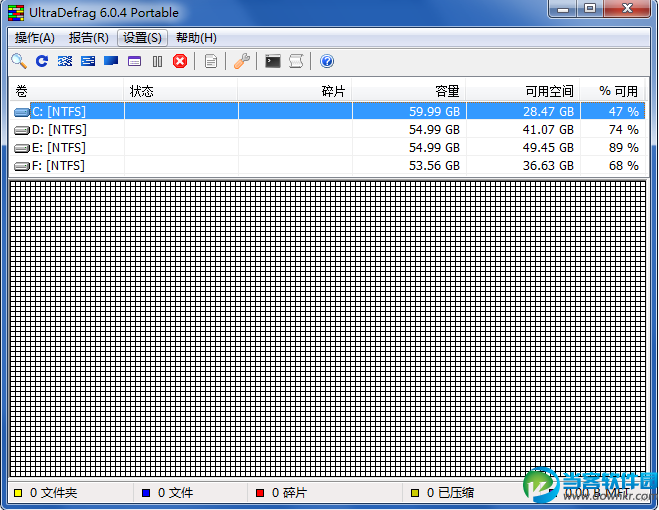
Task: Sort by the 可用空间 column header
Action: click(522, 90)
